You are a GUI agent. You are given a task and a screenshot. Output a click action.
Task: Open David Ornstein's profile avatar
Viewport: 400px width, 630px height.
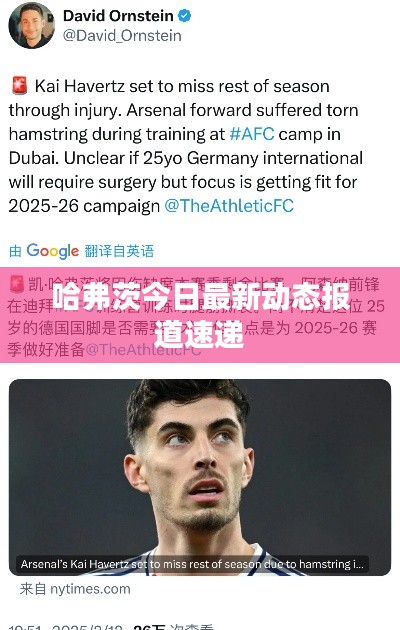tap(31, 25)
